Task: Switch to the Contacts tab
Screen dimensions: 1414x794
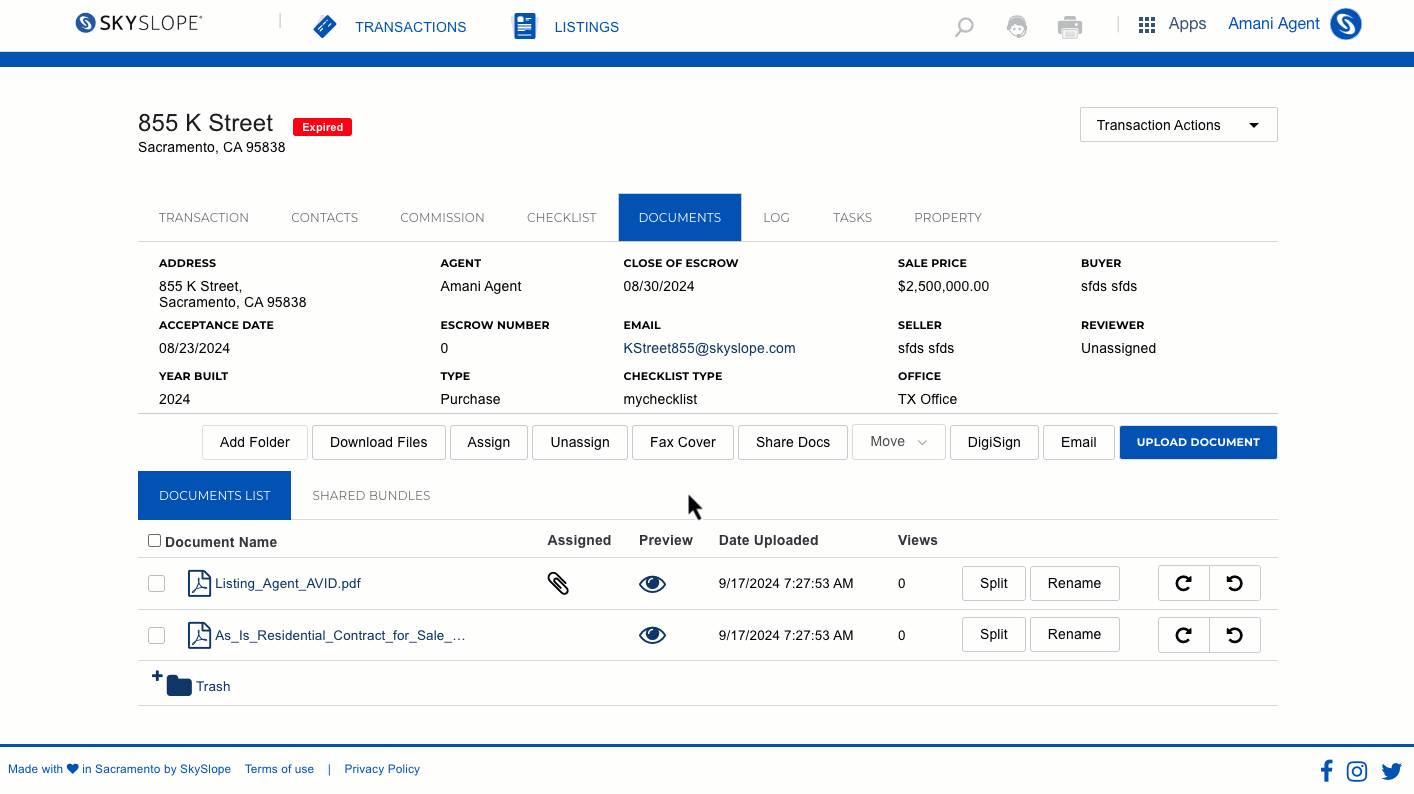Action: click(324, 217)
